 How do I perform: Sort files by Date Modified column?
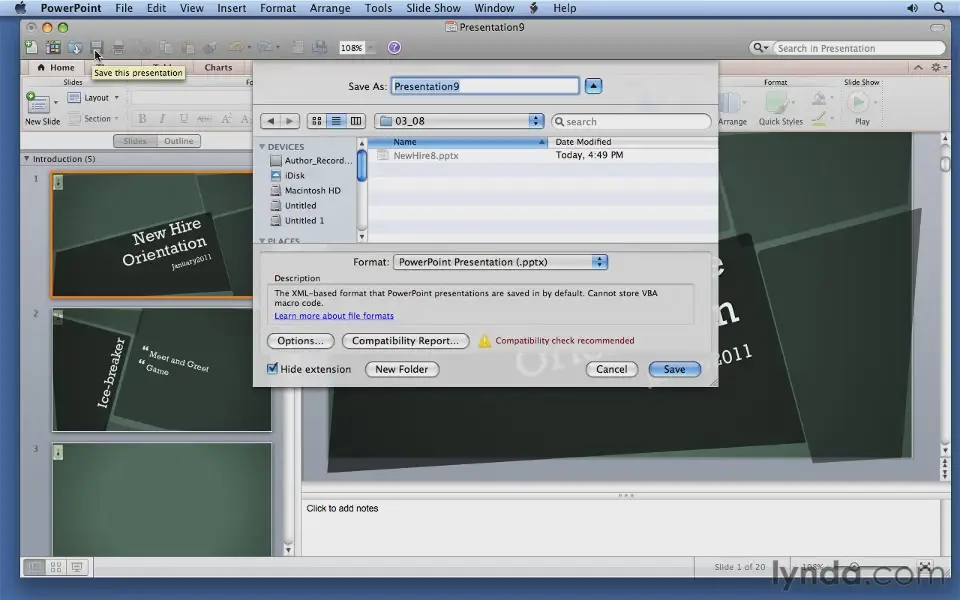[632, 141]
